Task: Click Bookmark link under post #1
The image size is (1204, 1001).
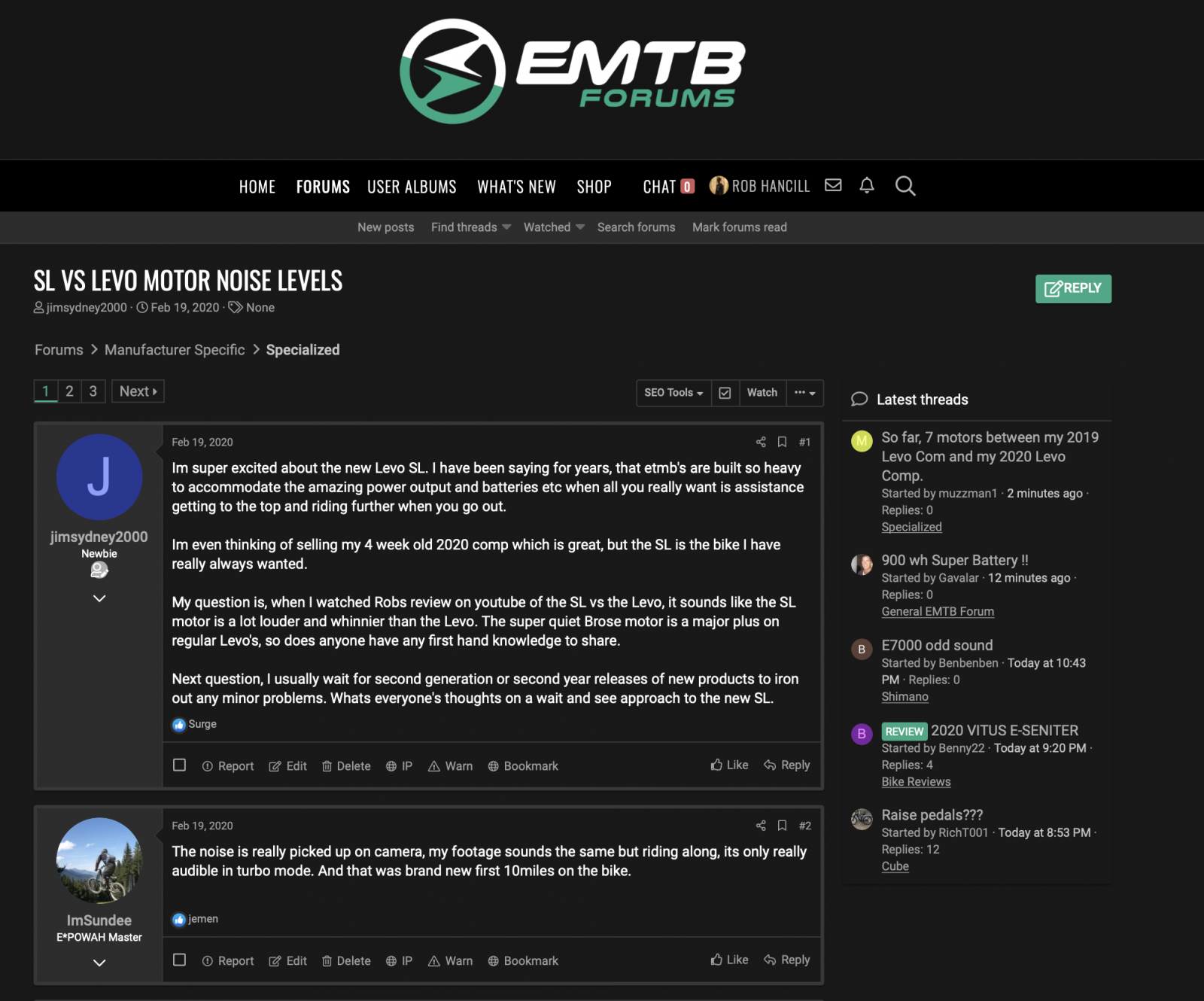Action: click(x=523, y=765)
